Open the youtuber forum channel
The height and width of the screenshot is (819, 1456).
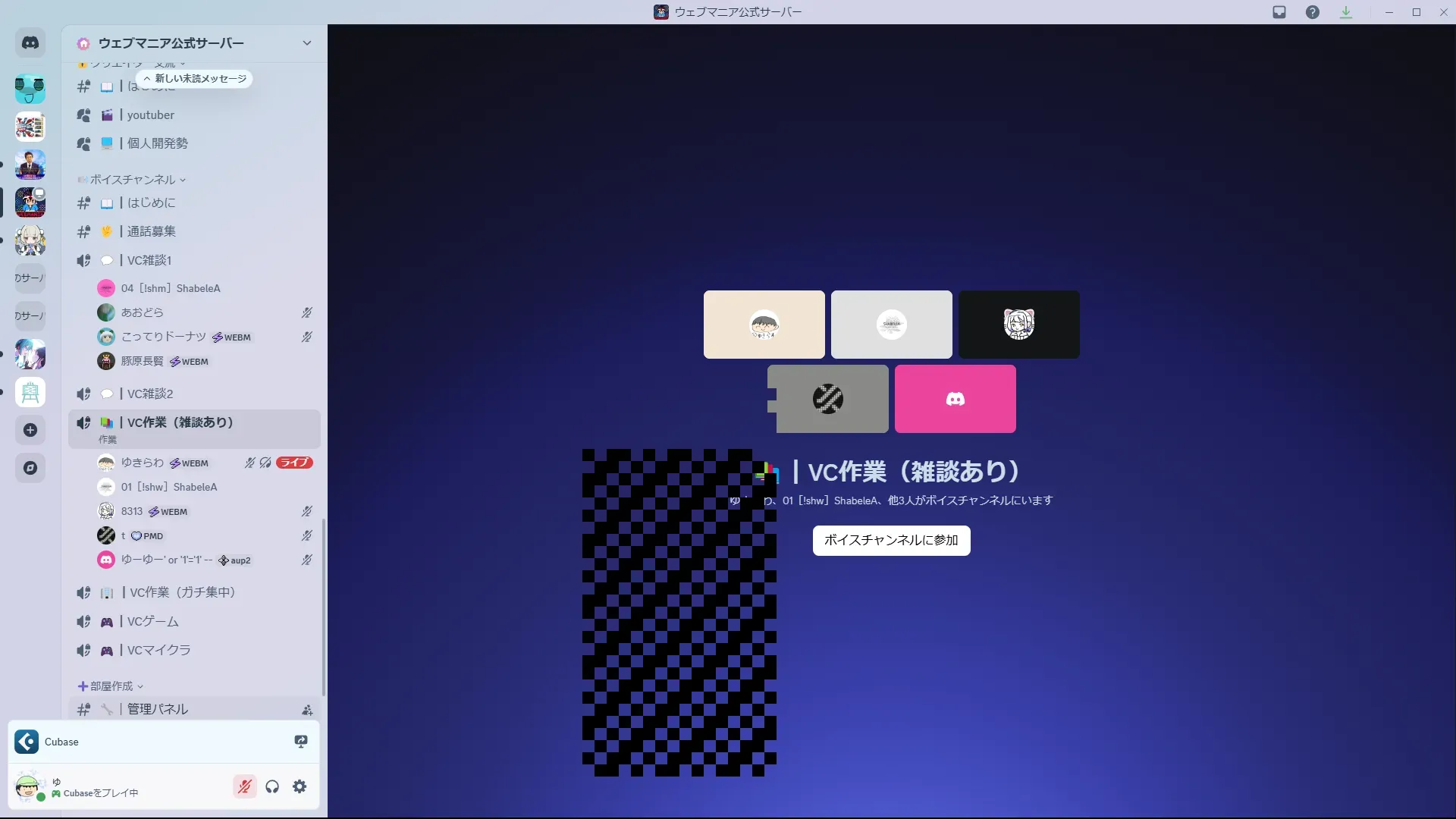click(150, 115)
